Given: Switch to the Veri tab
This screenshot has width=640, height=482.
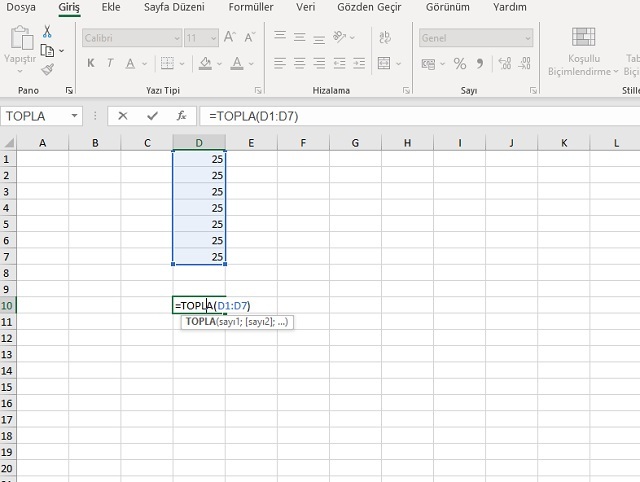Looking at the screenshot, I should [x=306, y=7].
